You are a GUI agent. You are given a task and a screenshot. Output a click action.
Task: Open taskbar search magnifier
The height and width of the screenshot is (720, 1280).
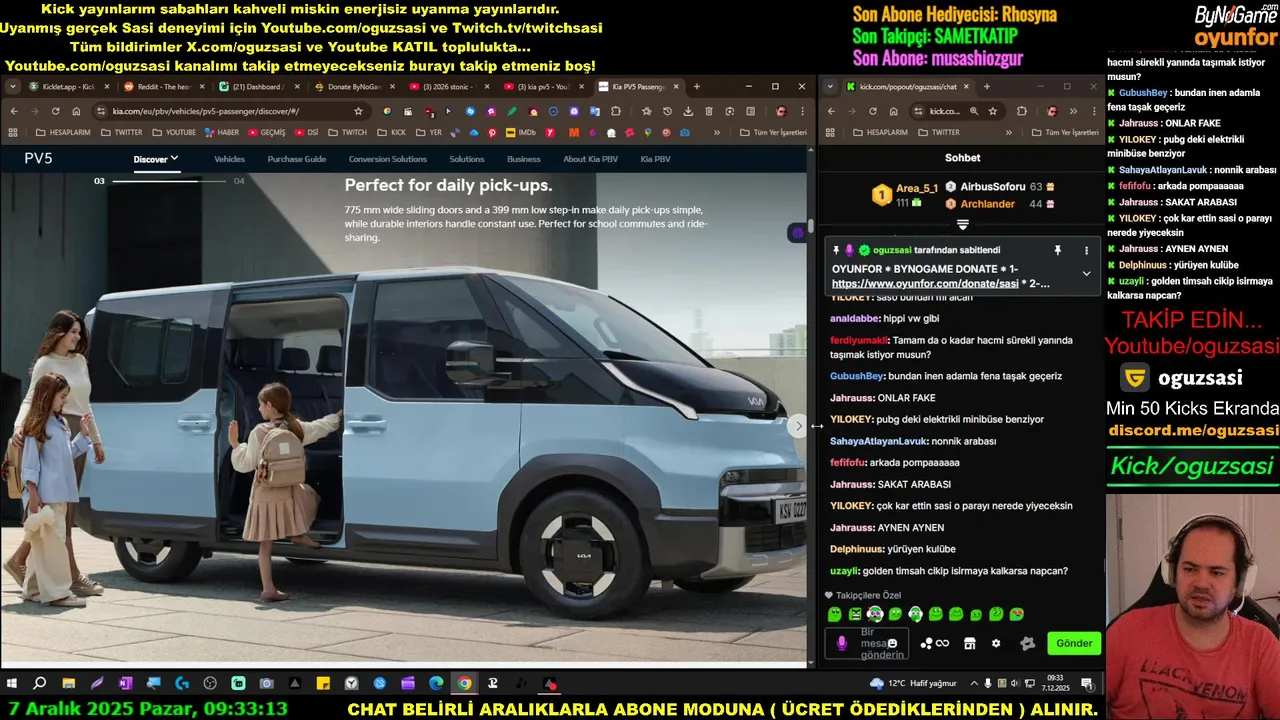pyautogui.click(x=40, y=684)
